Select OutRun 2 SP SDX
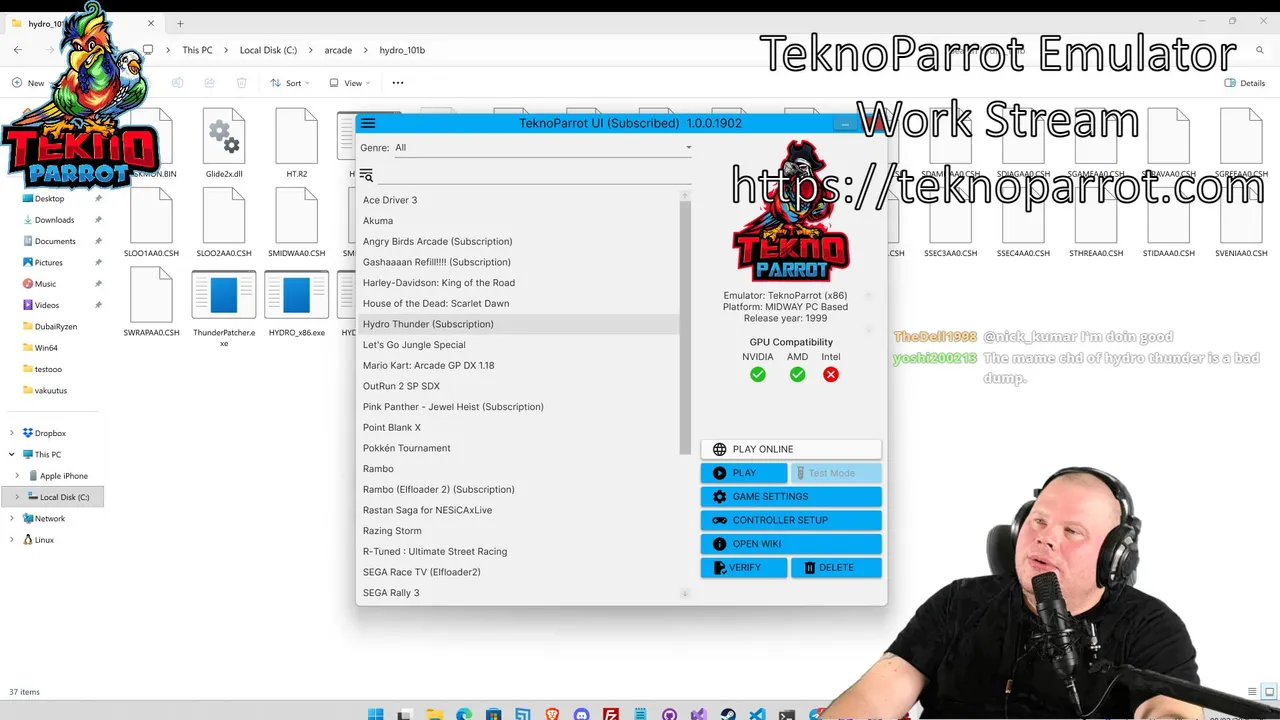This screenshot has height=720, width=1280. (x=518, y=386)
